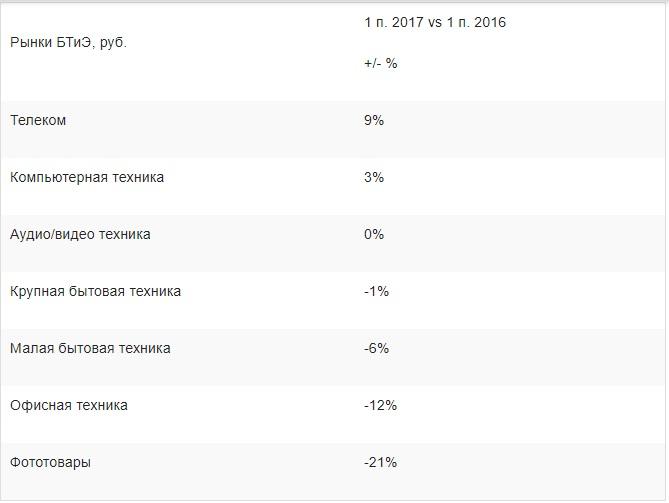Click the -12% value cell
Viewport: 669px width, 503px height.
point(381,406)
